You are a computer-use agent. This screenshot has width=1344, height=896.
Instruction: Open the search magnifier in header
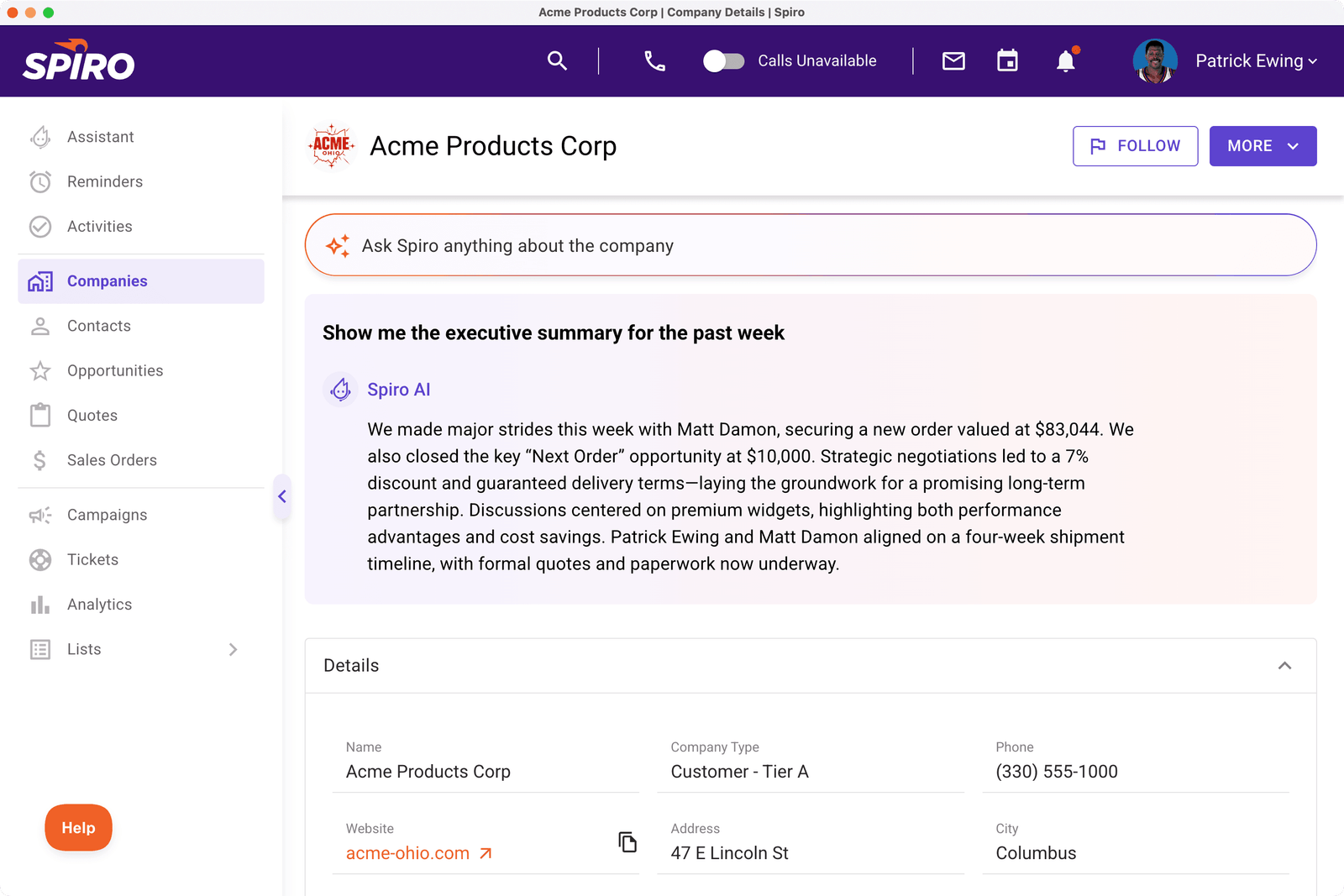[557, 60]
